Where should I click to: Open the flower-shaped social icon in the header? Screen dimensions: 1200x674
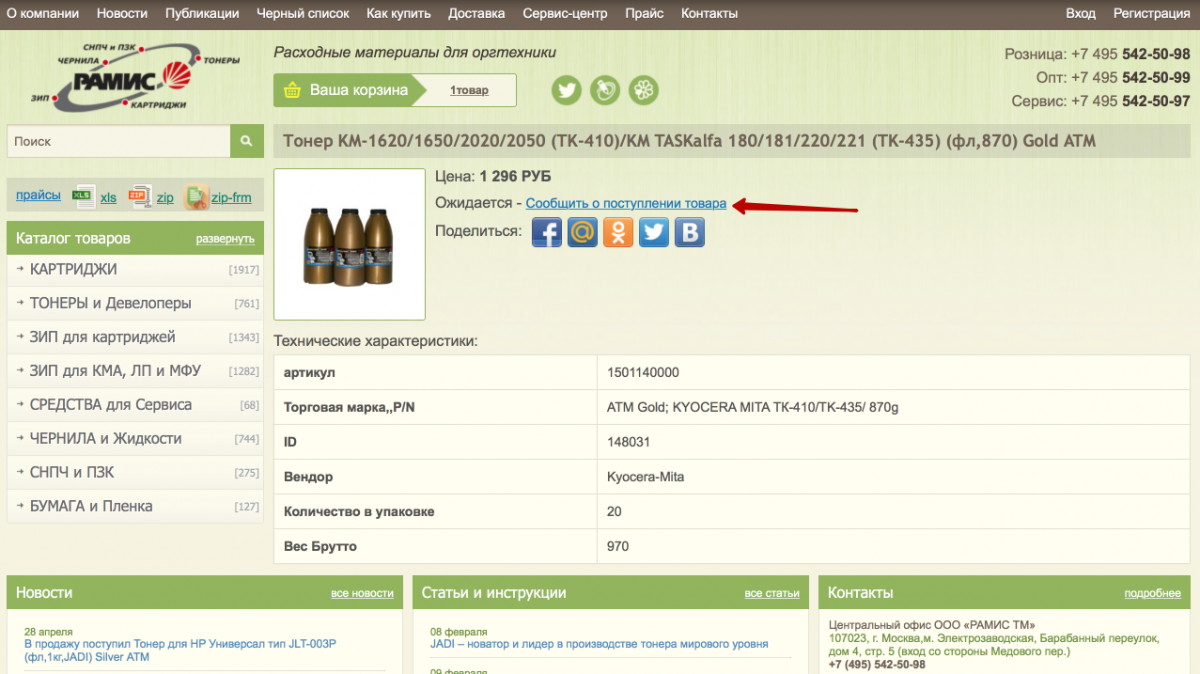point(645,90)
